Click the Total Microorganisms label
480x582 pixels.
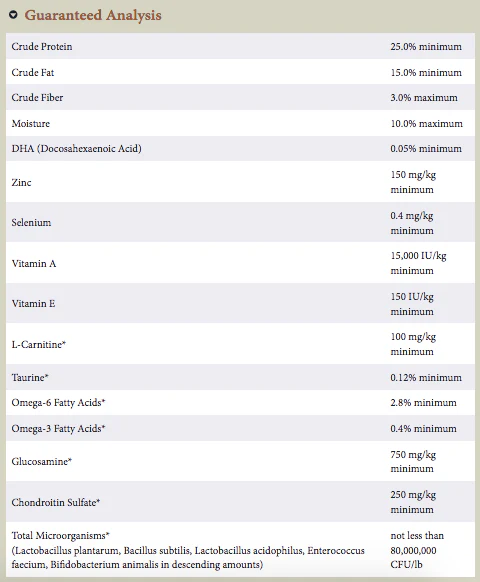[x=61, y=535]
